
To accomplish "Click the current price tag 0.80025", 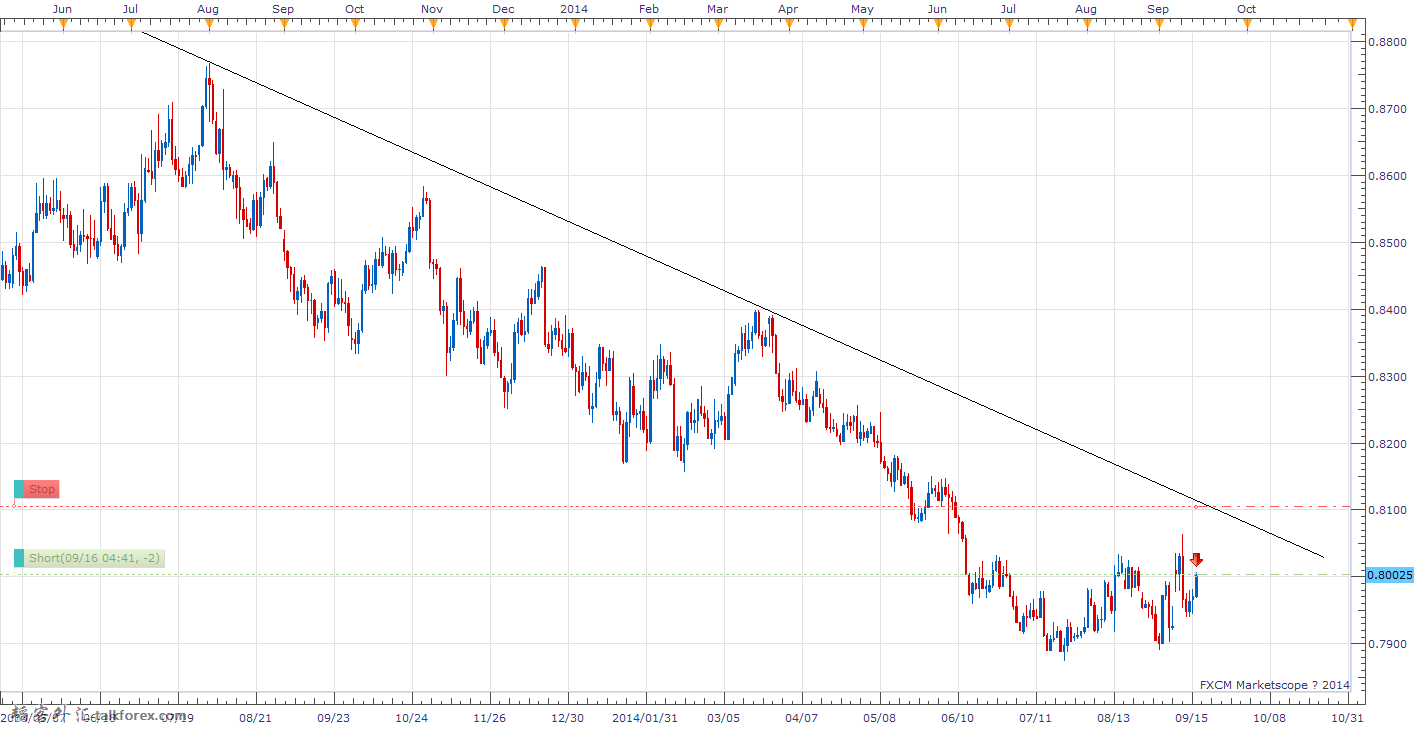I will coord(1388,575).
